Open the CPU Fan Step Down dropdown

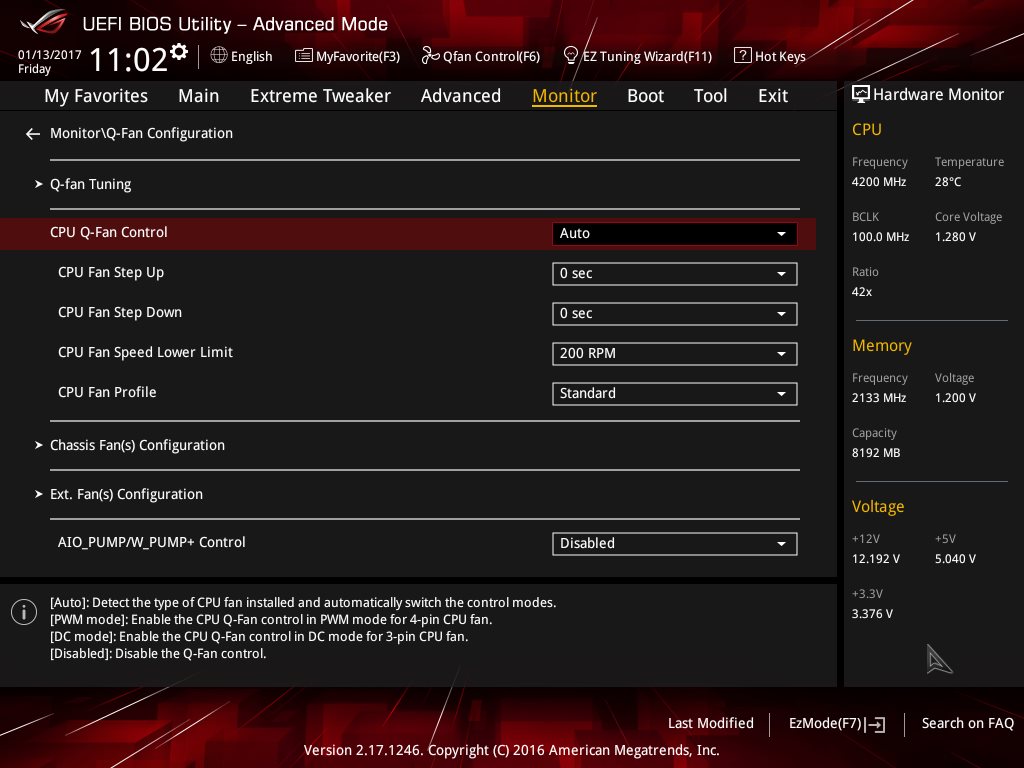pos(674,313)
